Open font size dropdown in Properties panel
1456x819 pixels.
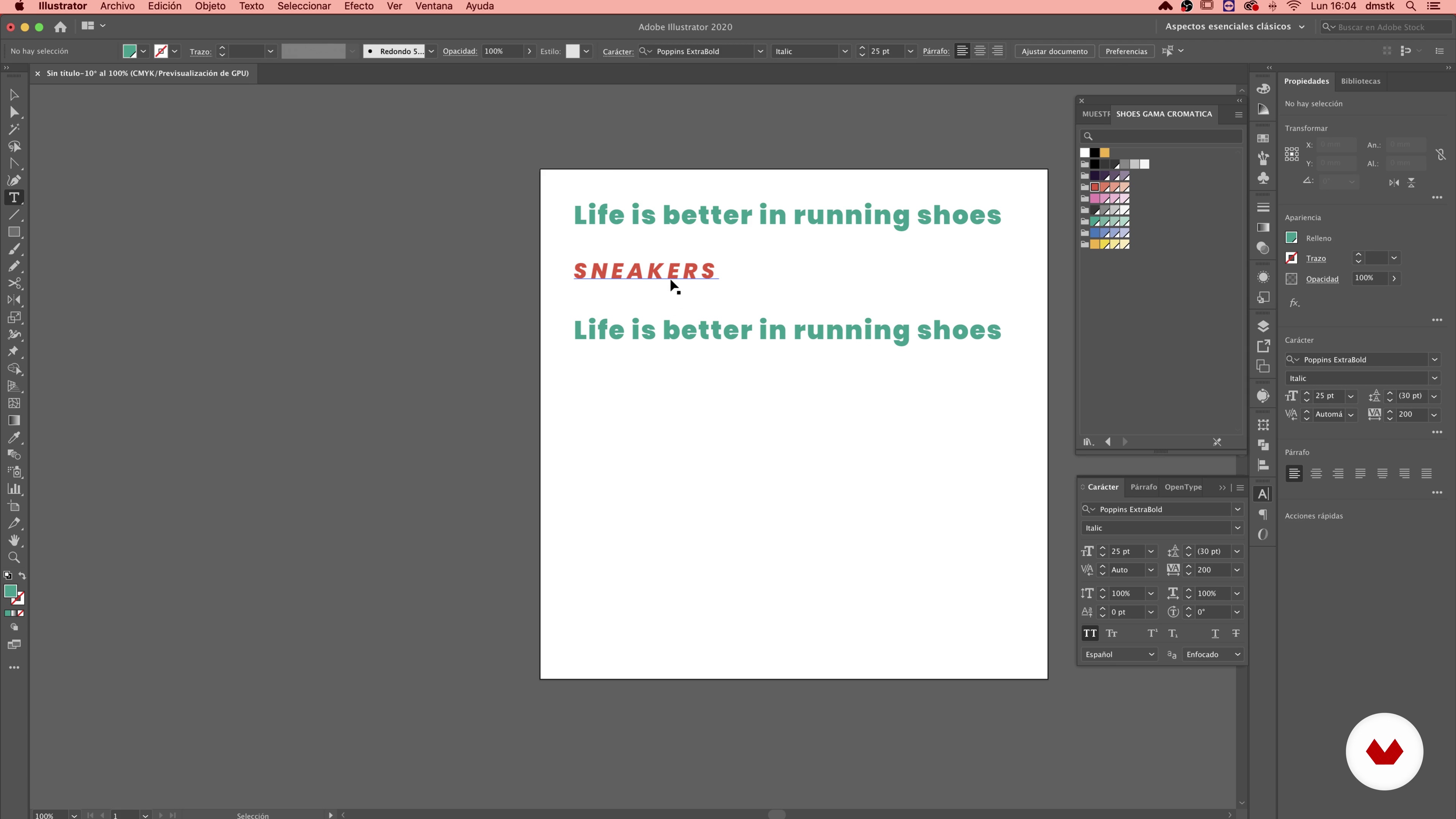point(1351,396)
